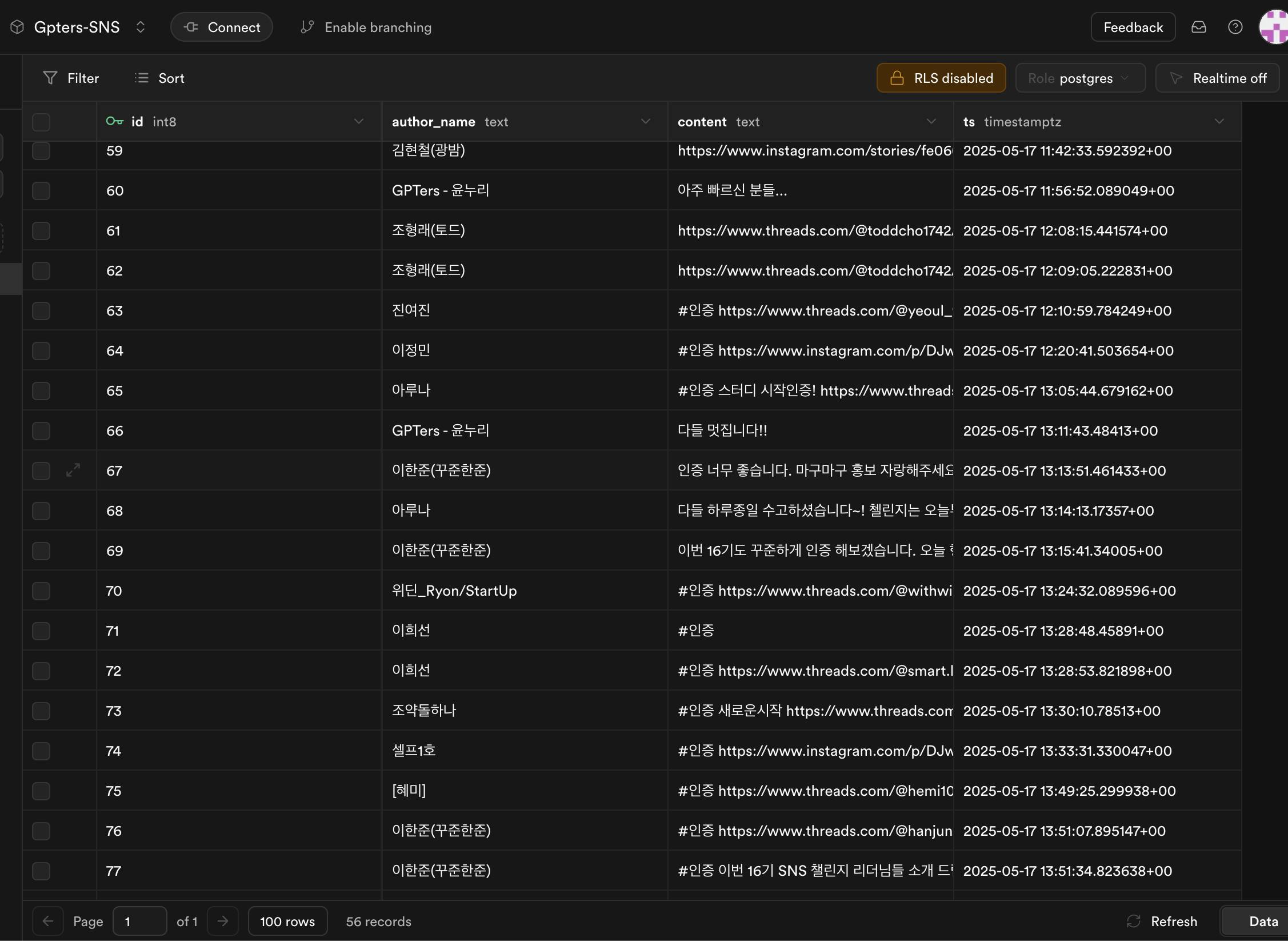Click the primary key icon on id column

(x=114, y=121)
